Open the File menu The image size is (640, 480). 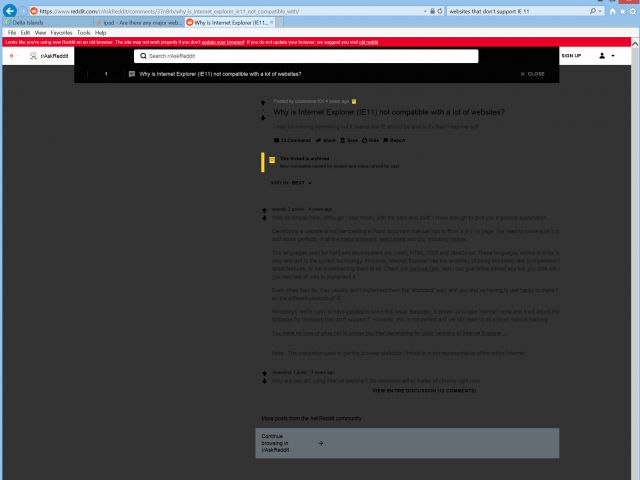coord(12,33)
